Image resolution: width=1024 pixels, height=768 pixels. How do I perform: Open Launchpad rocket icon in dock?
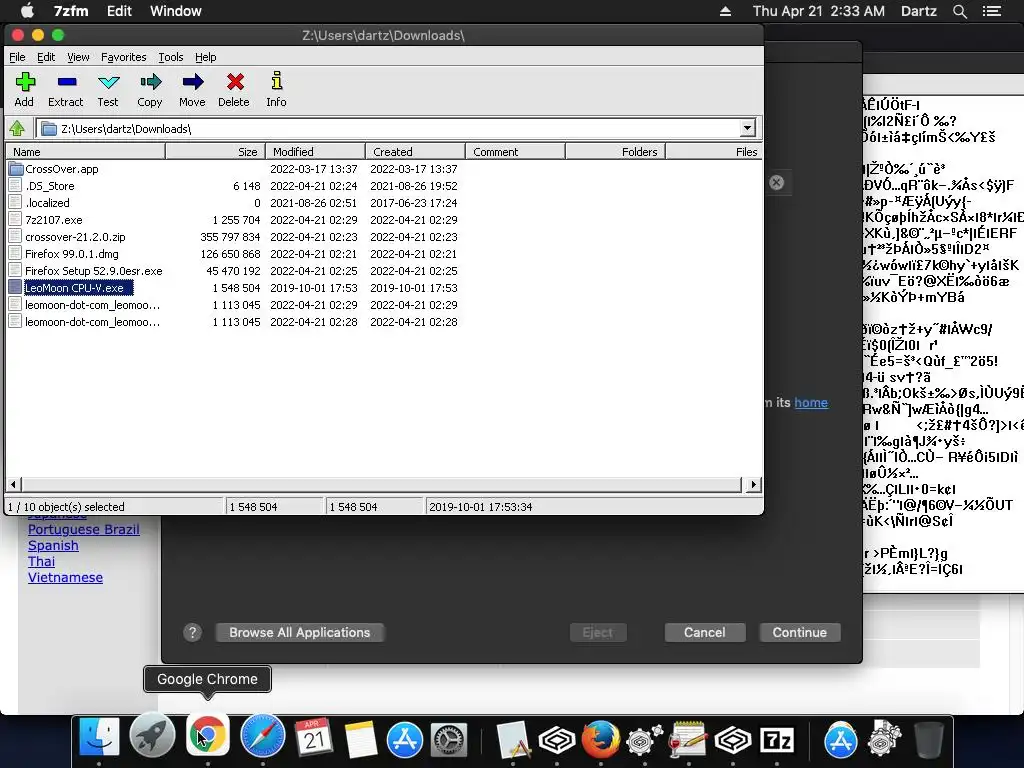[x=153, y=737]
